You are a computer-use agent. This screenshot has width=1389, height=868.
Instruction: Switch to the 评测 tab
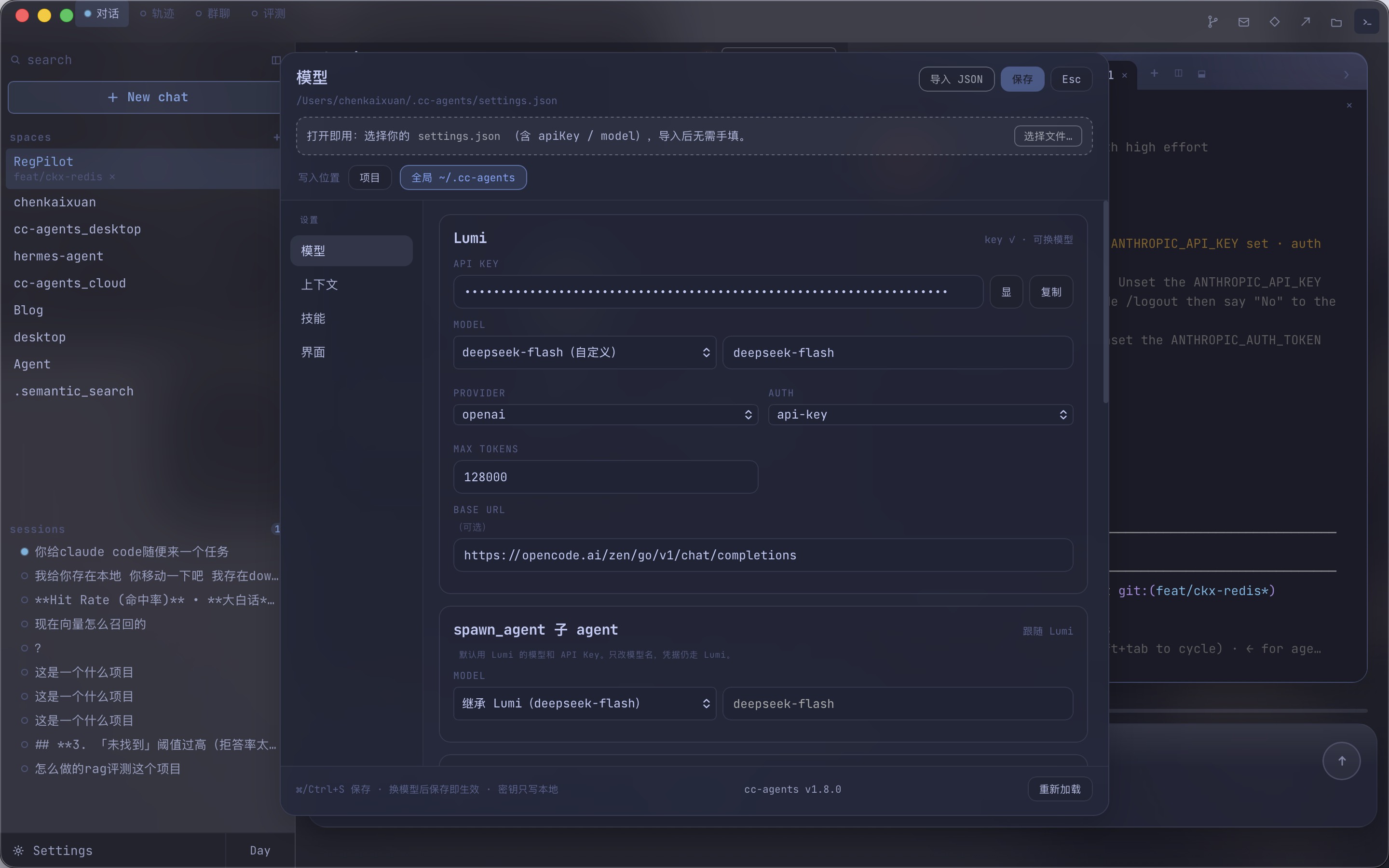[269, 13]
